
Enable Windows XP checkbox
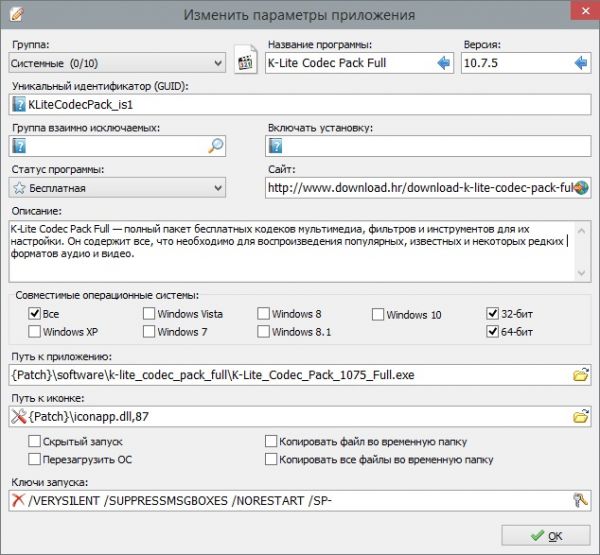[x=34, y=331]
